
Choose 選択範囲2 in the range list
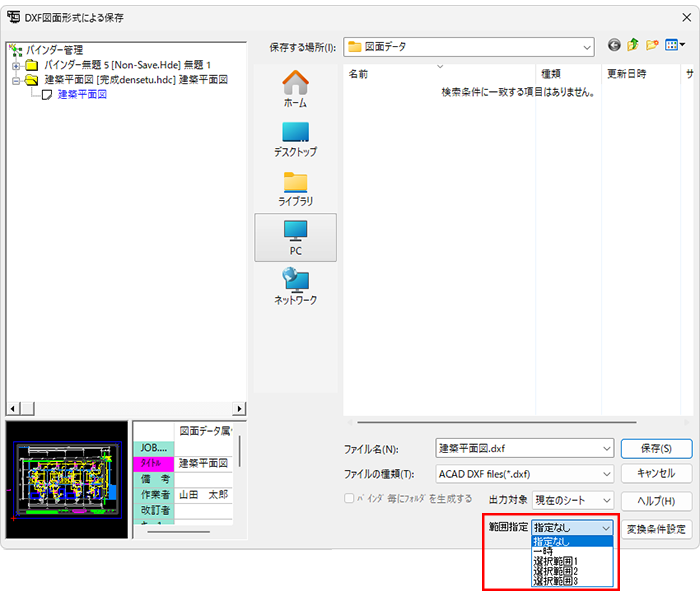[572, 571]
